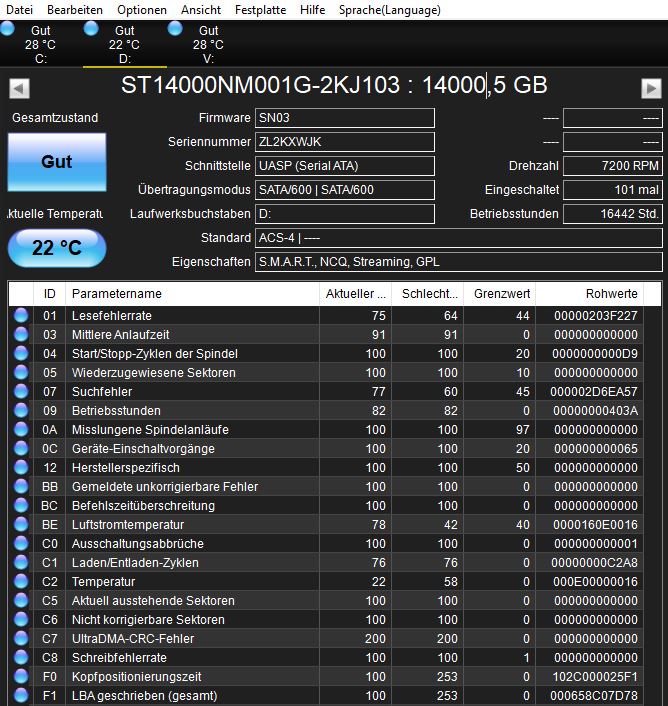Click the Schnittstelle field UASP (Serial ATA)

pos(345,166)
